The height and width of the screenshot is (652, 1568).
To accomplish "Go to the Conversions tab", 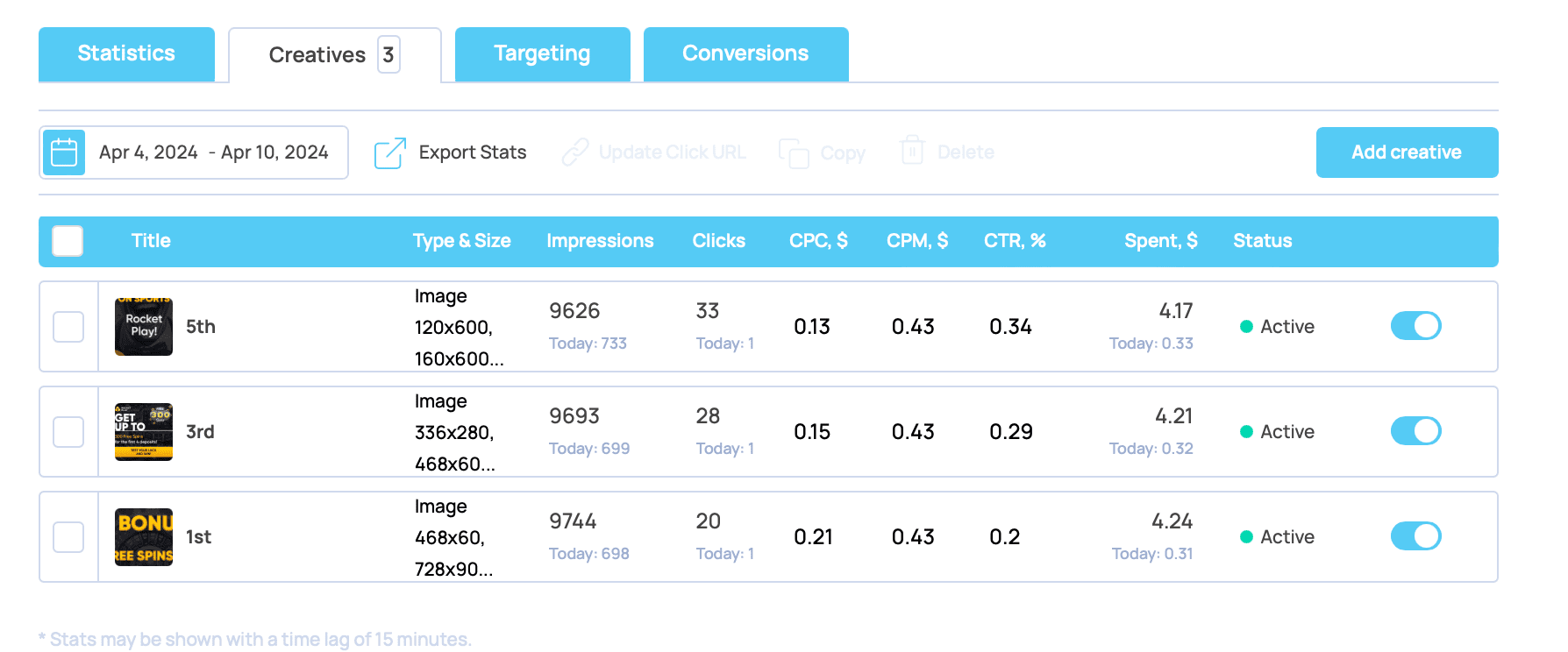I will 745,53.
